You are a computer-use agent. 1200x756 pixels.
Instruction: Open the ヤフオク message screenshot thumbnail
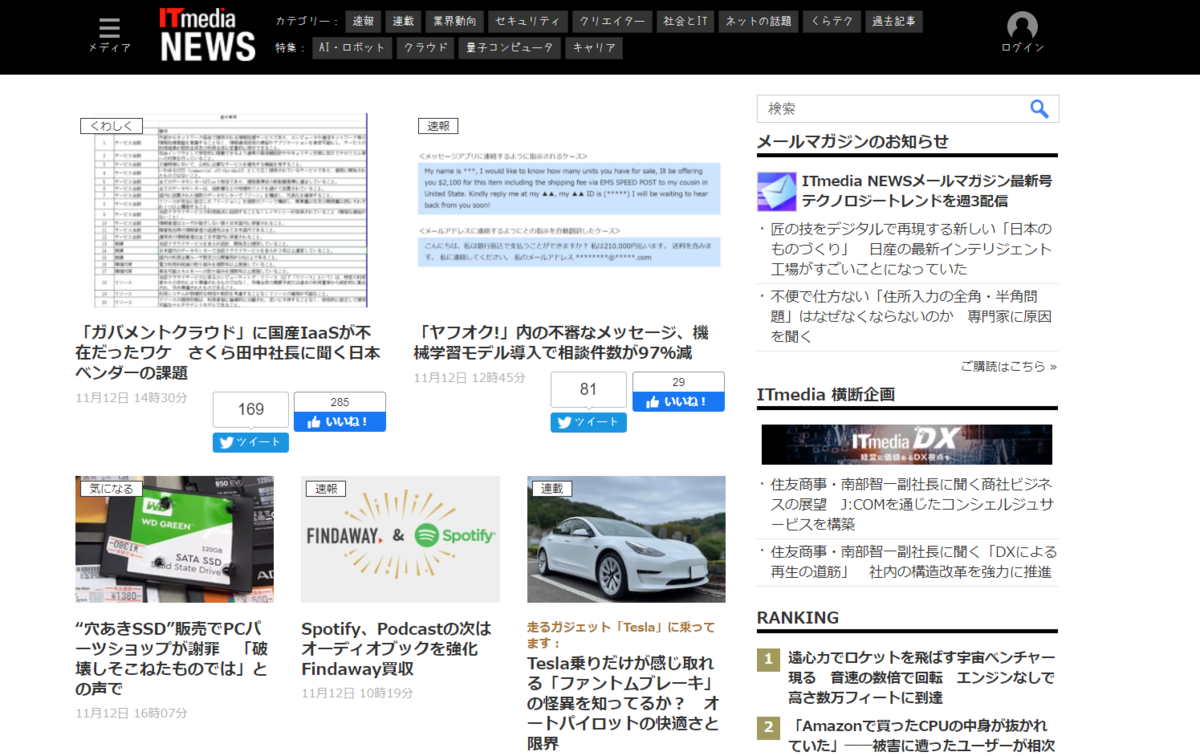tap(568, 210)
